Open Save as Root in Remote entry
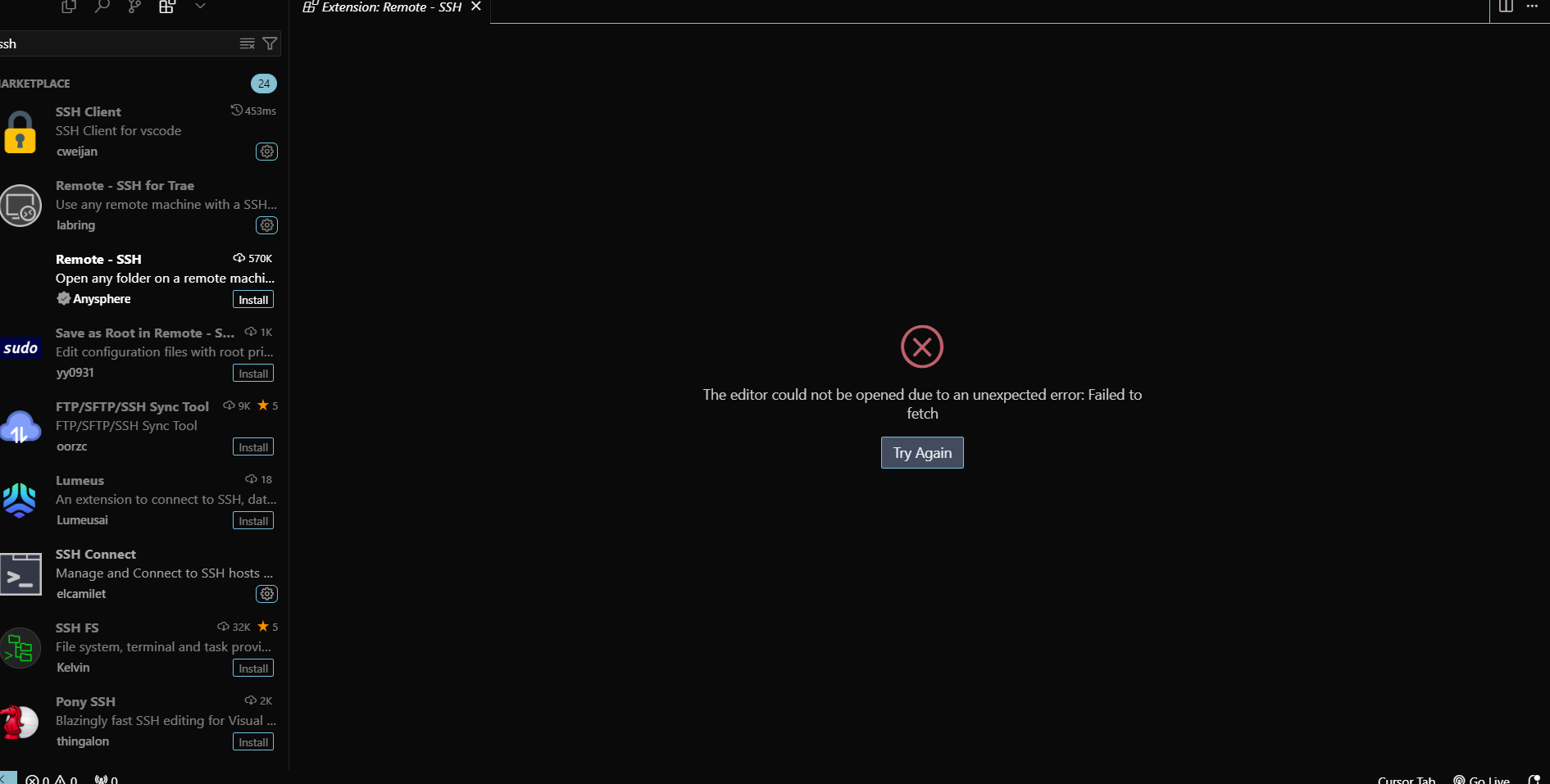 144,353
